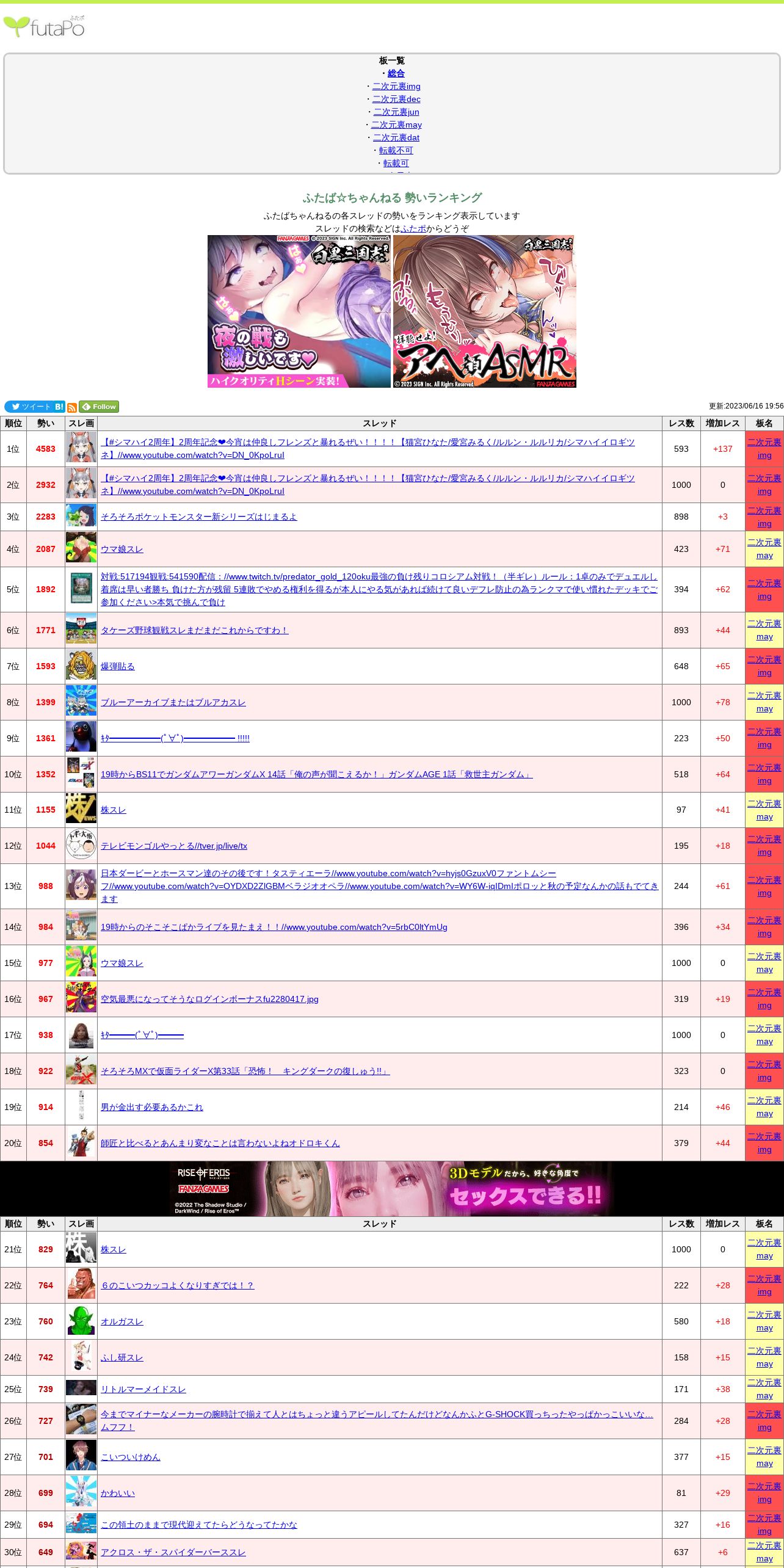Image resolution: width=784 pixels, height=1568 pixels.
Task: Open card thumbnail of rank 5 thread
Action: 81,589
